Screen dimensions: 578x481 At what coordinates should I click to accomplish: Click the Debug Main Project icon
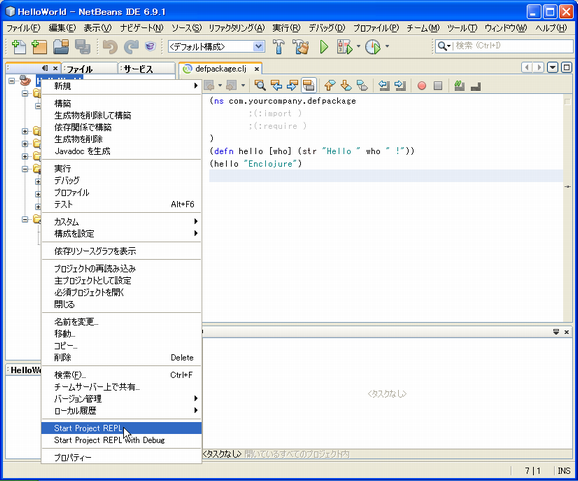pos(344,47)
